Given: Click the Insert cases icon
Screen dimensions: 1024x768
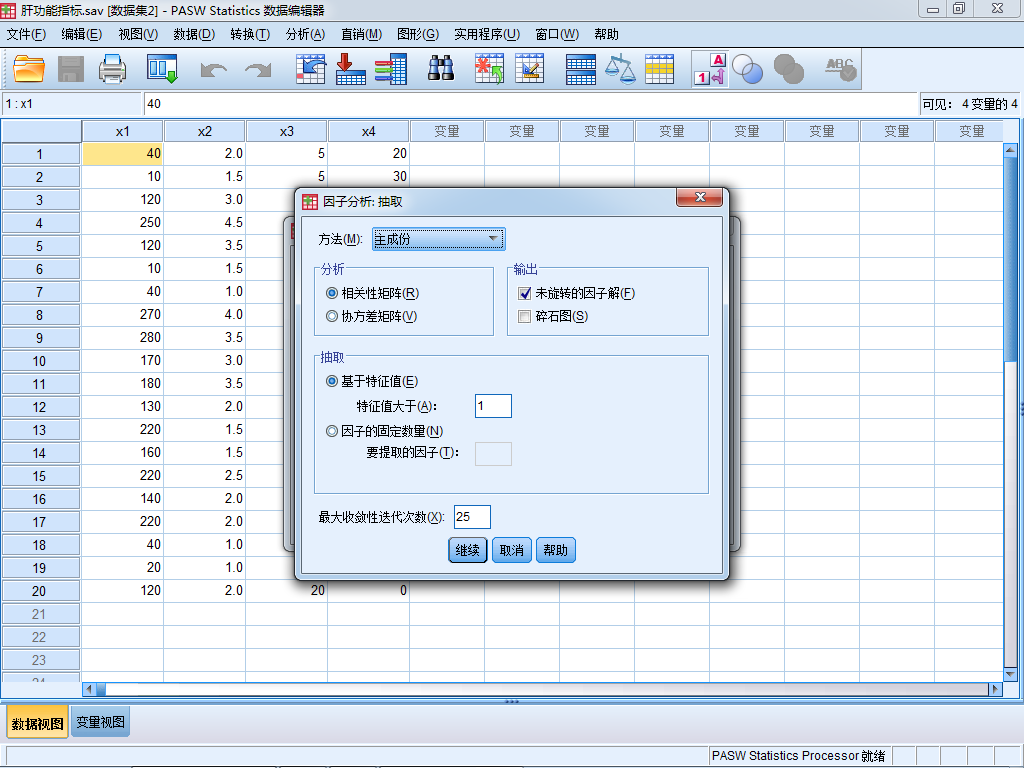Looking at the screenshot, I should (489, 69).
